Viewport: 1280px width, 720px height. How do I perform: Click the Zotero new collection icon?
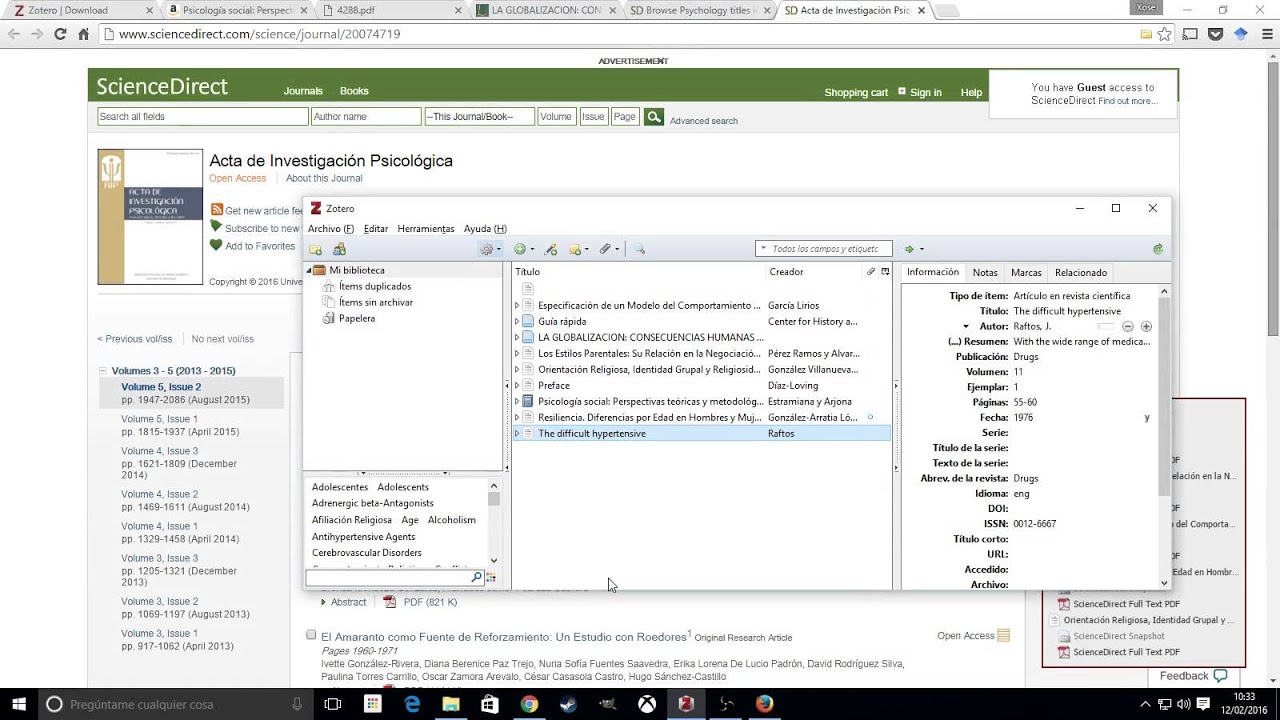315,249
